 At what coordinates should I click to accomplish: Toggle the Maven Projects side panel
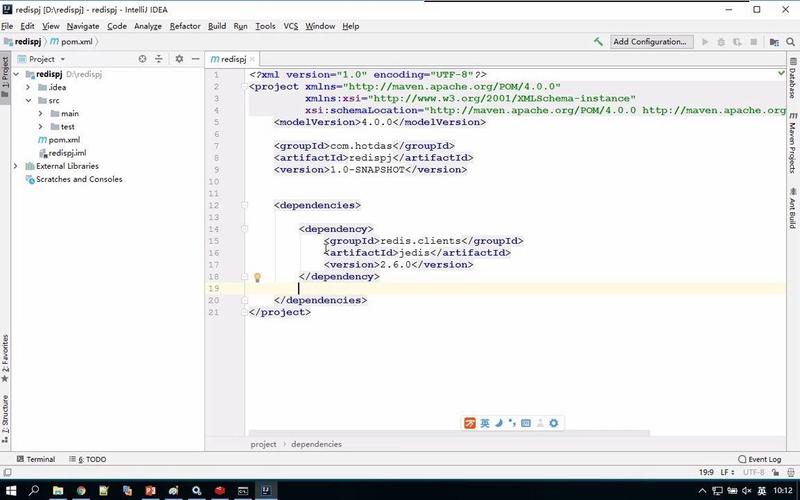point(793,141)
